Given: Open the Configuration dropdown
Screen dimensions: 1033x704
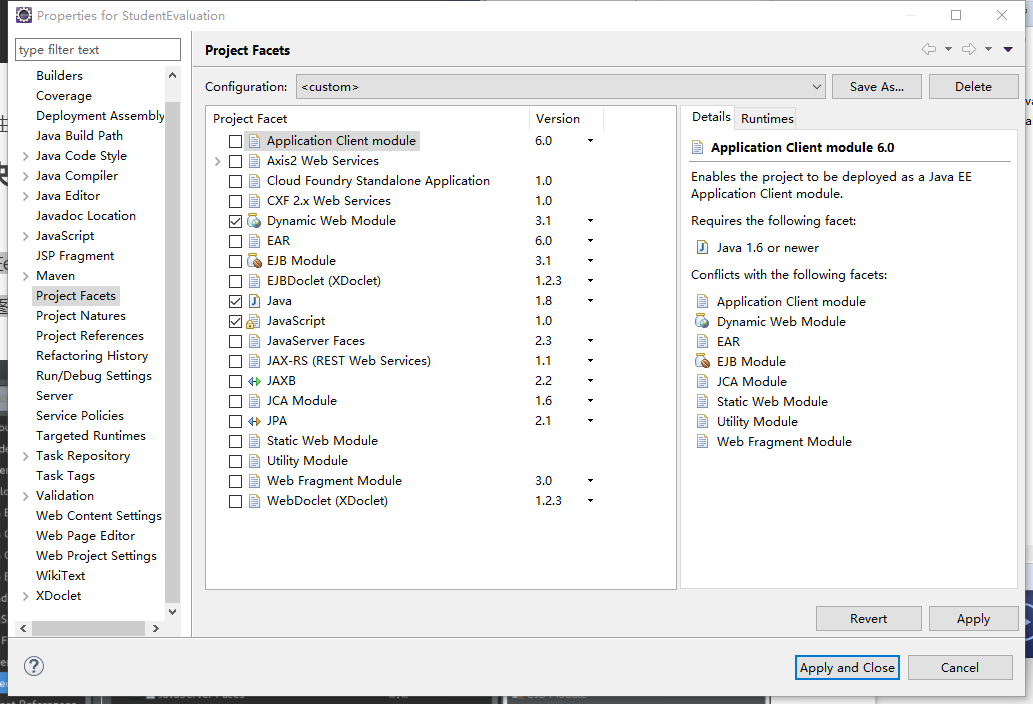Looking at the screenshot, I should (560, 87).
